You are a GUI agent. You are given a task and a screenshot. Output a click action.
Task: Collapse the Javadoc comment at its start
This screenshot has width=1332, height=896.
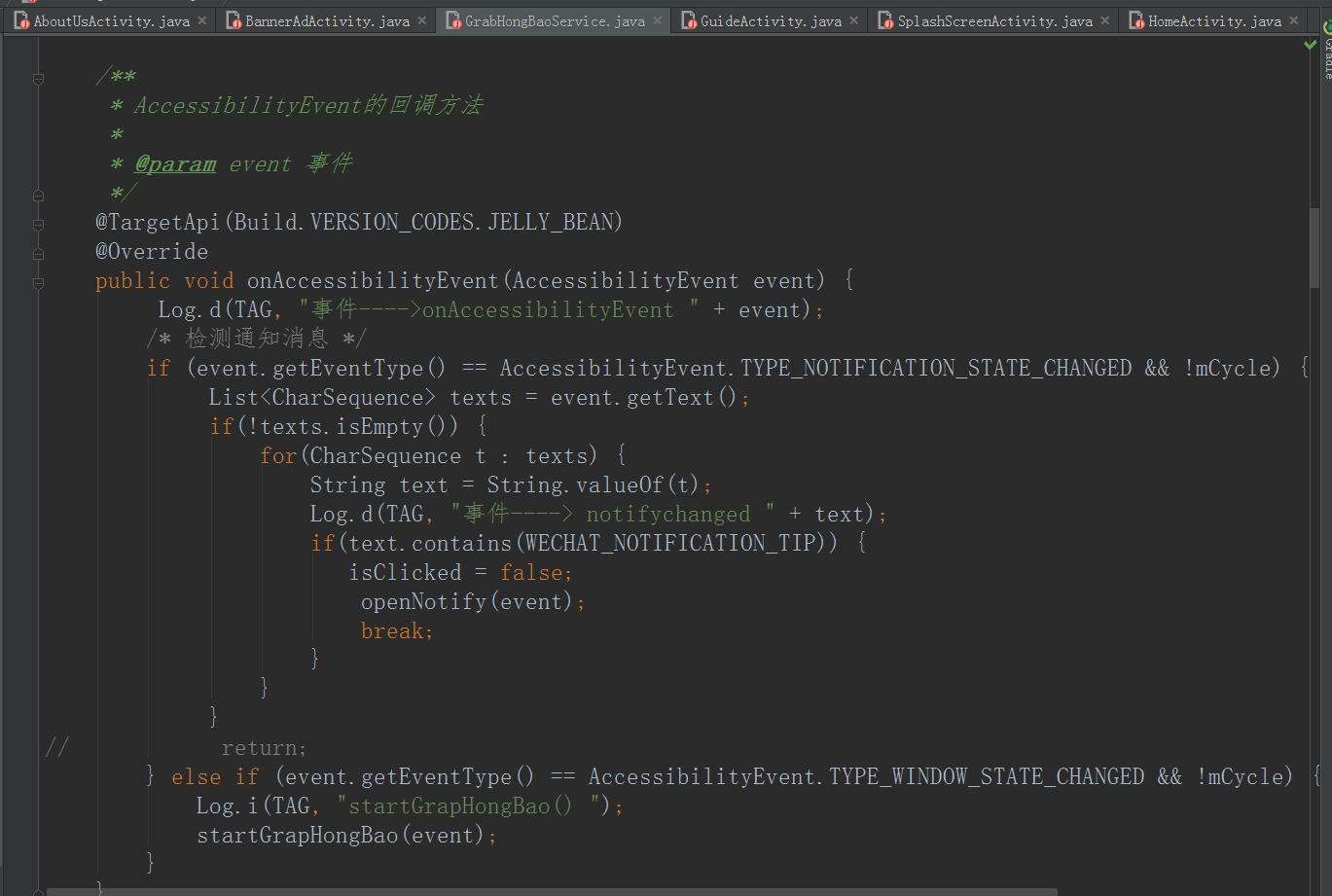[38, 78]
